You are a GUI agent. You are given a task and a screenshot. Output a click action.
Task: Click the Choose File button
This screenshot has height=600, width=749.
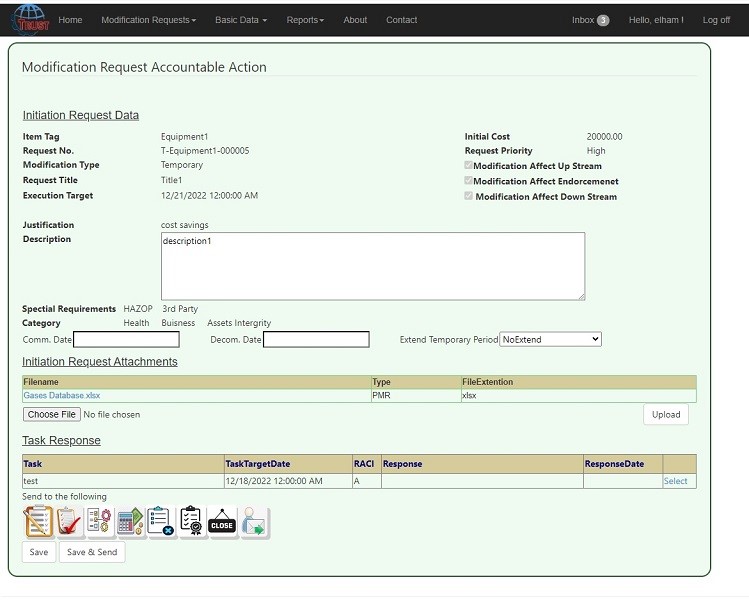point(52,414)
